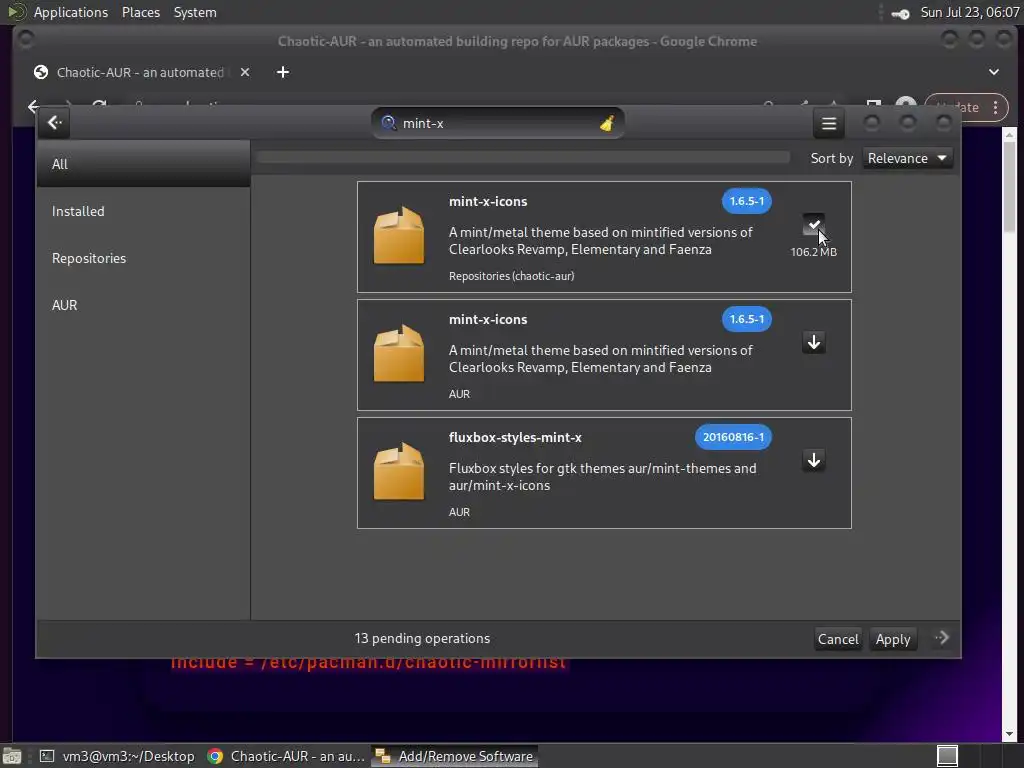
Task: Click the show desktop icon in bottom panel
Action: click(12, 756)
